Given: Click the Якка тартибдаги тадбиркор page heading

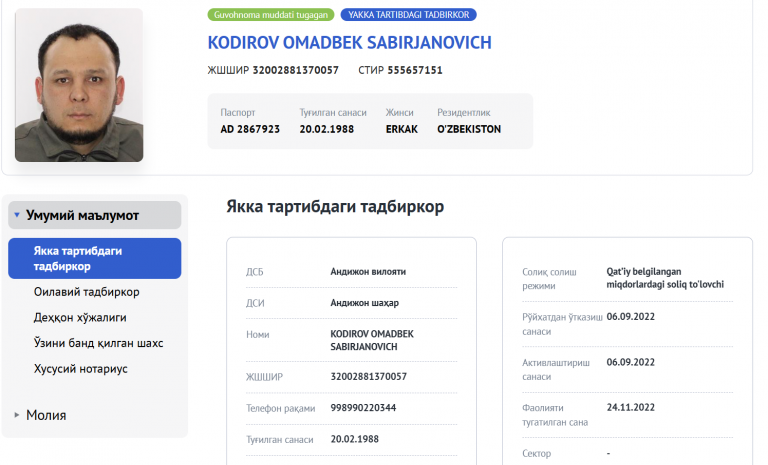Looking at the screenshot, I should [x=335, y=206].
